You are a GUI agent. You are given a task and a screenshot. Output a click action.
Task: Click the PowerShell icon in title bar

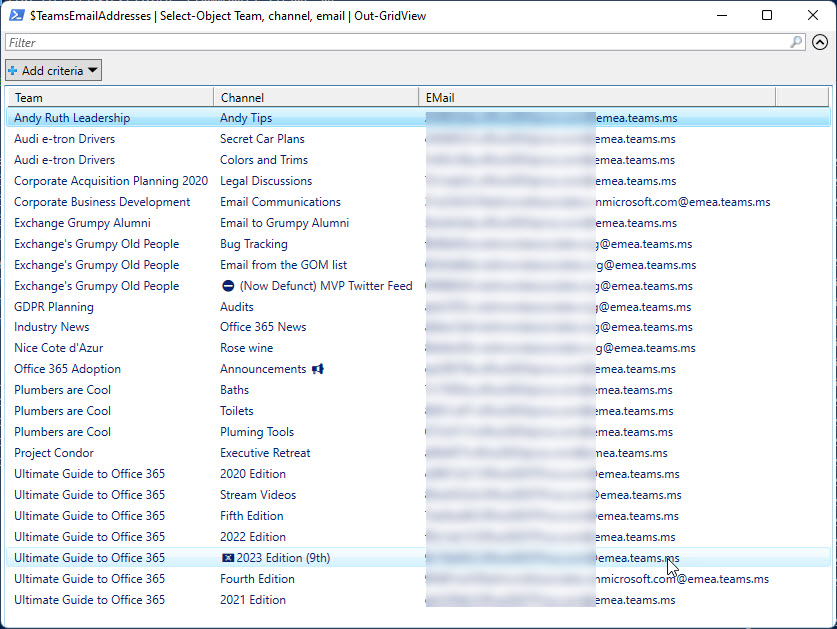point(16,15)
